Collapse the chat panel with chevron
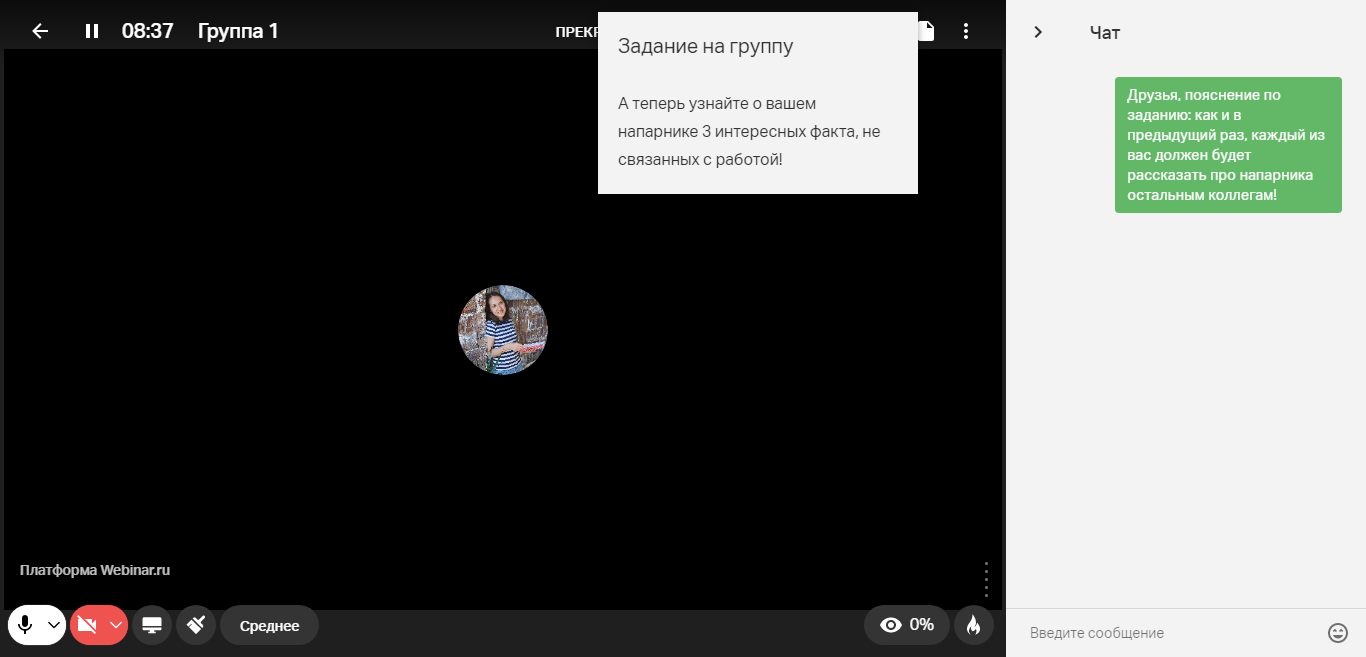Image resolution: width=1366 pixels, height=657 pixels. [x=1038, y=32]
